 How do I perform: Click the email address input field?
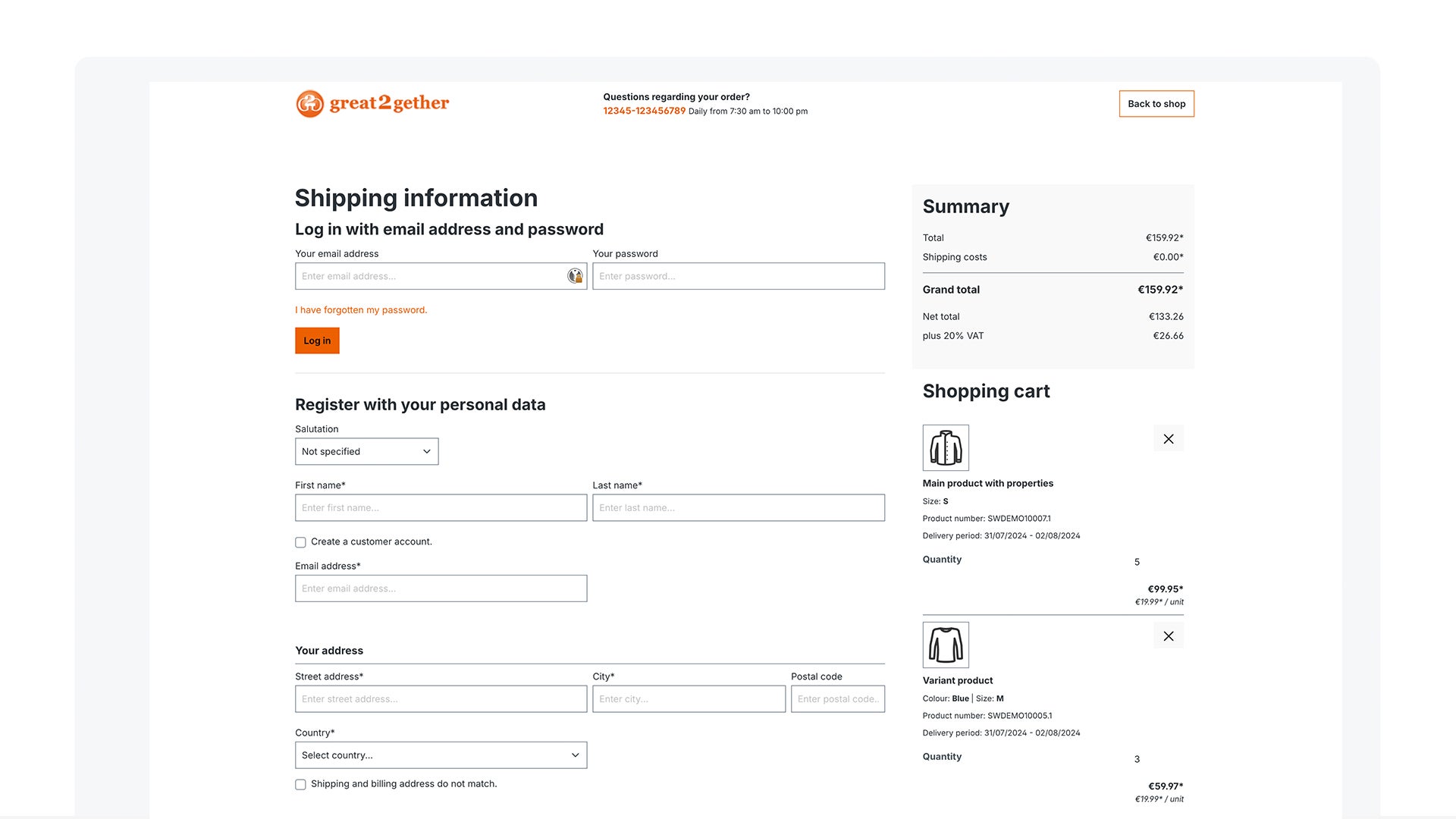tap(441, 276)
